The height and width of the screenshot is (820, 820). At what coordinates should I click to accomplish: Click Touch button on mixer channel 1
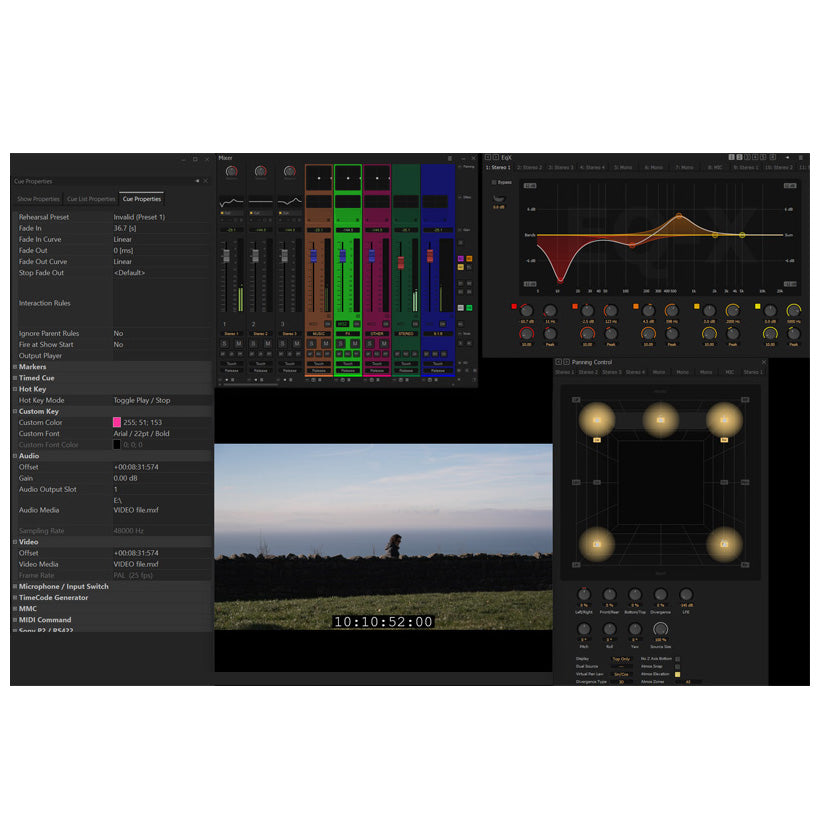pyautogui.click(x=231, y=363)
